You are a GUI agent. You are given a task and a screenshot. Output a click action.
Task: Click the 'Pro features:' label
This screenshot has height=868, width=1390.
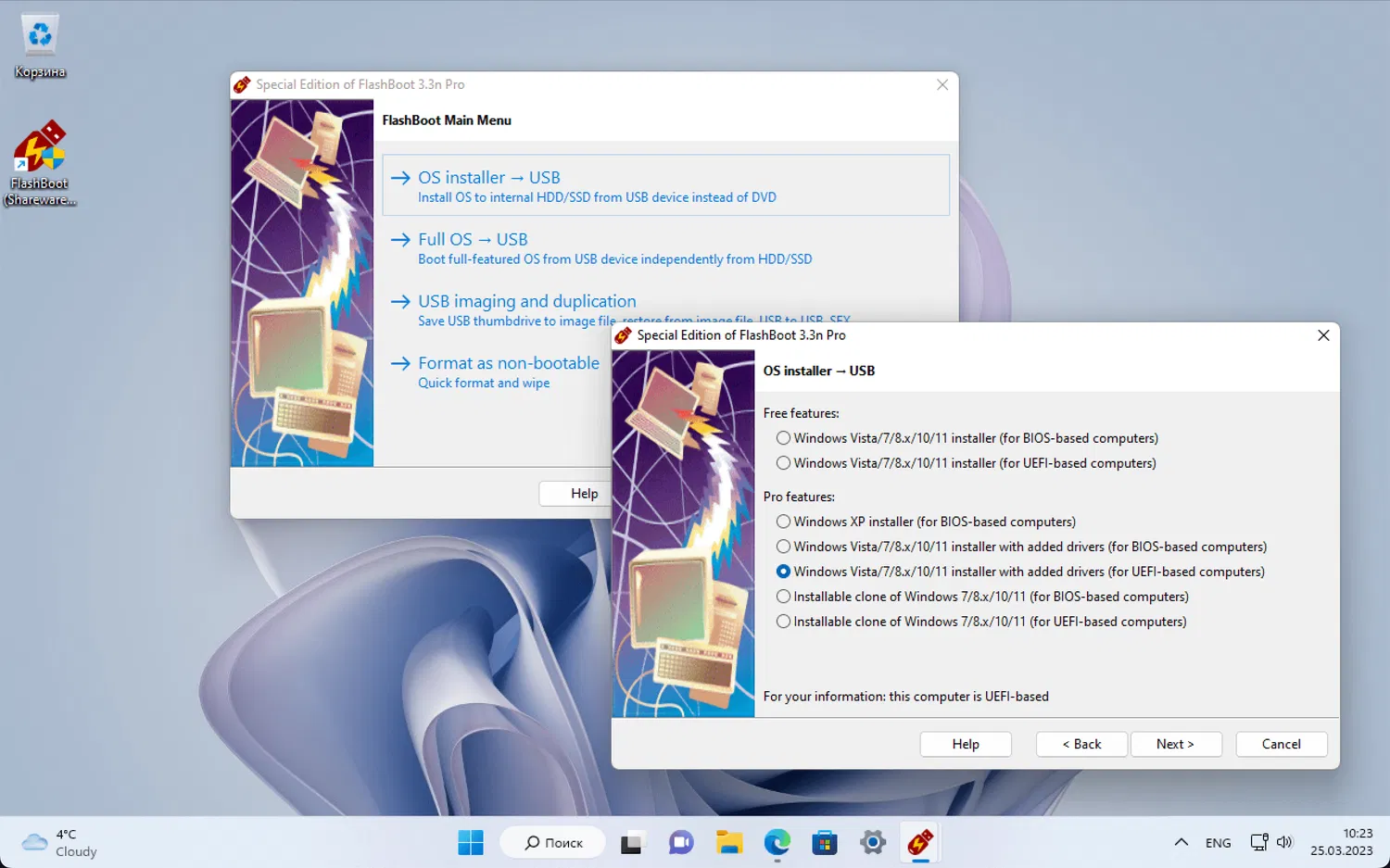pyautogui.click(x=799, y=497)
